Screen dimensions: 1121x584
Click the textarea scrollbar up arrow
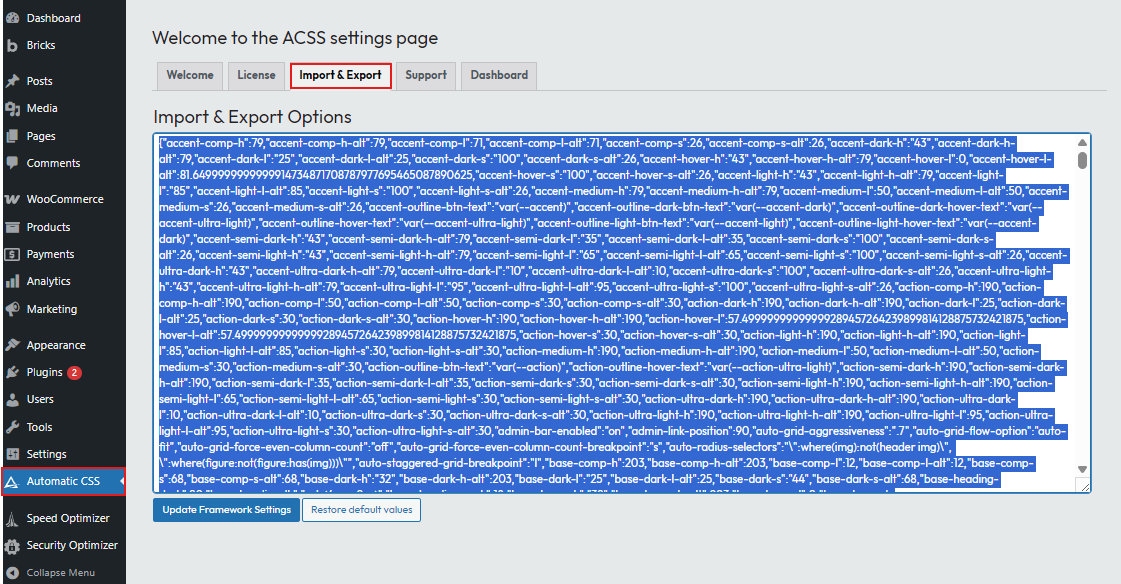(x=1082, y=142)
